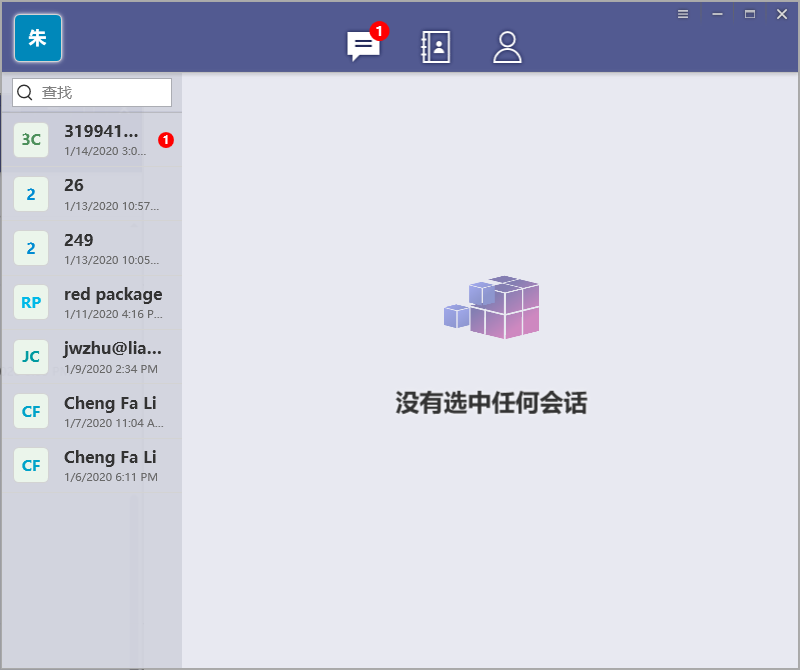
Task: Click timestamp 1/9/2020 2:34 PM
Action: click(x=111, y=369)
